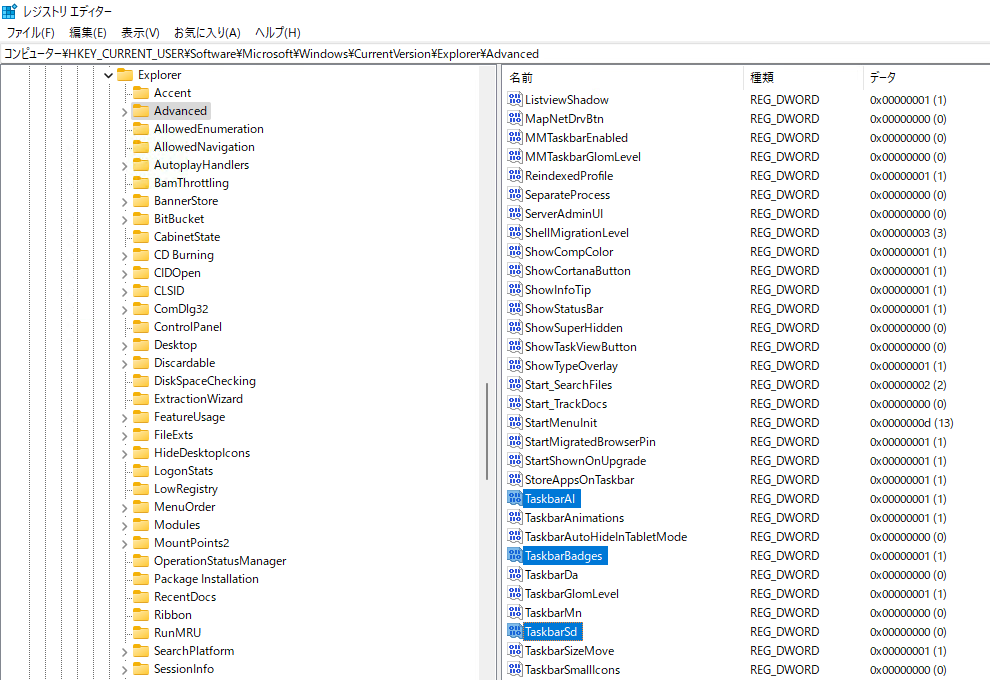Image resolution: width=990 pixels, height=680 pixels.
Task: Select the DWORD icon of TaskbarDa
Action: pyautogui.click(x=515, y=574)
